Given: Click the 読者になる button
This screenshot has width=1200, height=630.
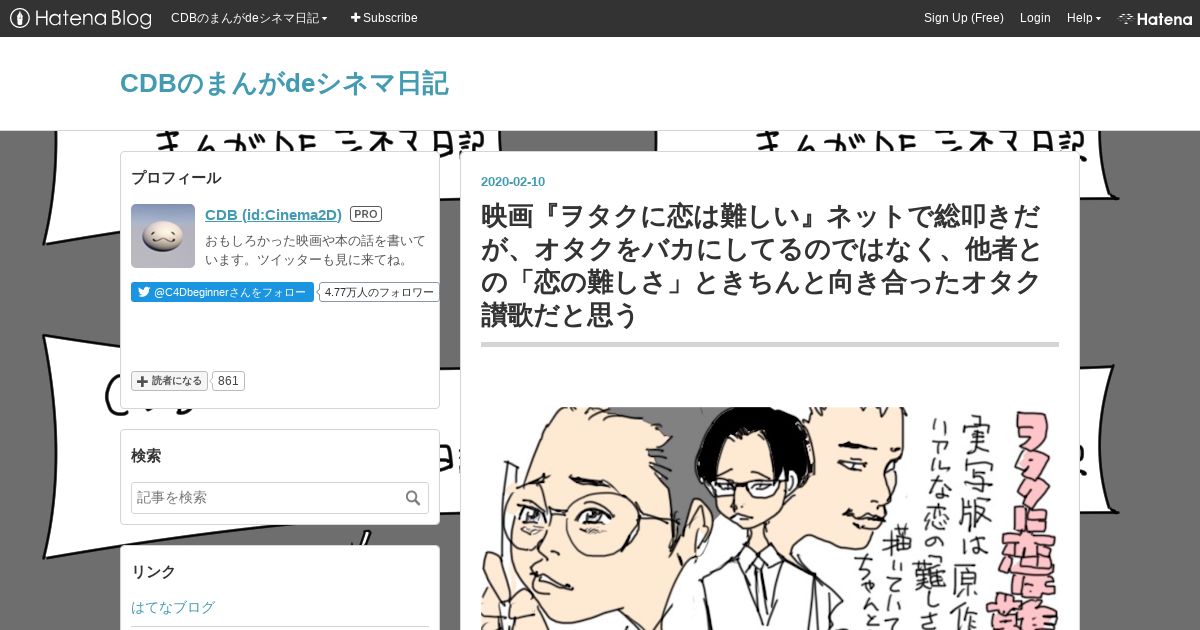Looking at the screenshot, I should (x=169, y=381).
